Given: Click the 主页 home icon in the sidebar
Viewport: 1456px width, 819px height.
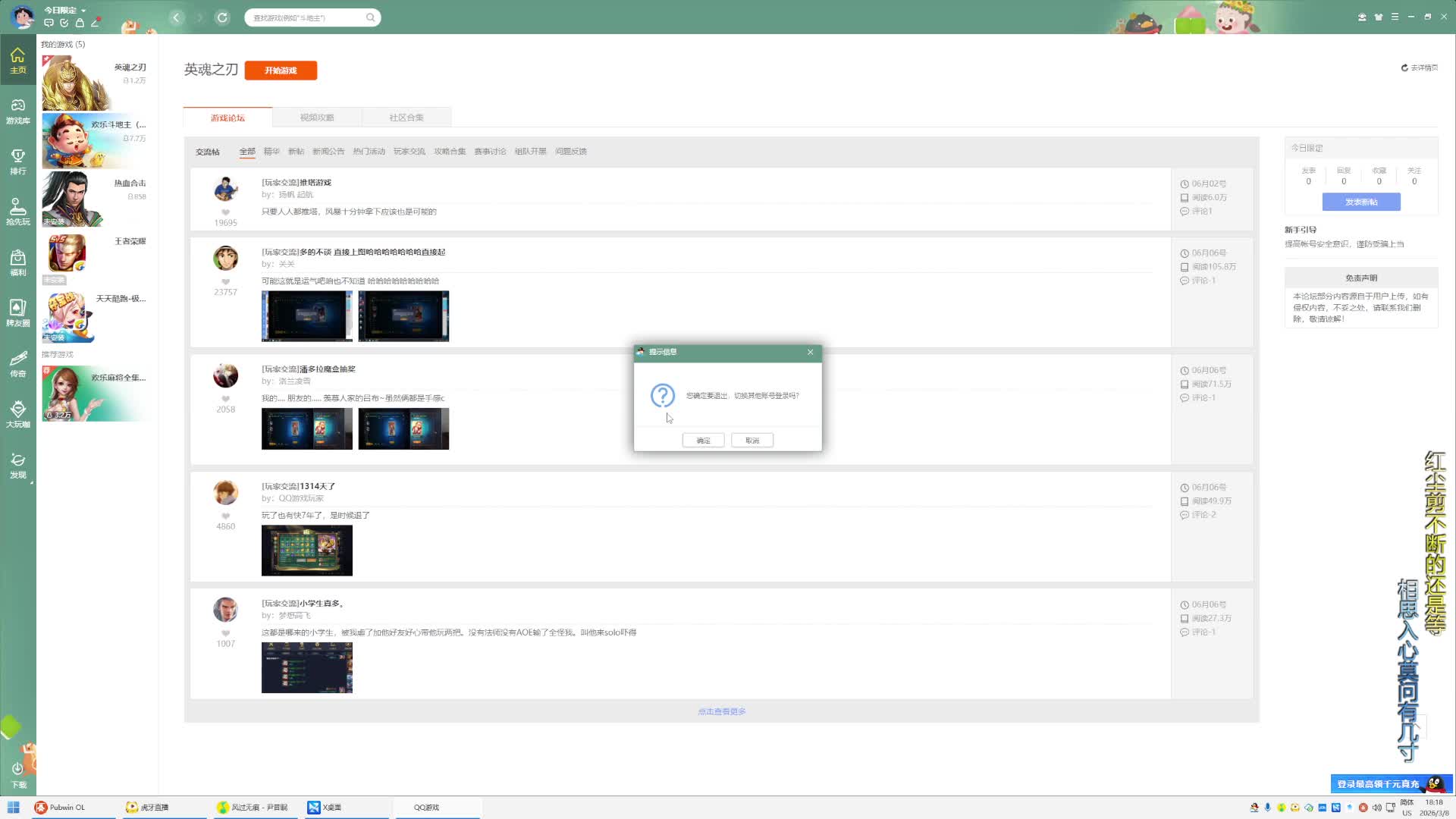Looking at the screenshot, I should [17, 60].
